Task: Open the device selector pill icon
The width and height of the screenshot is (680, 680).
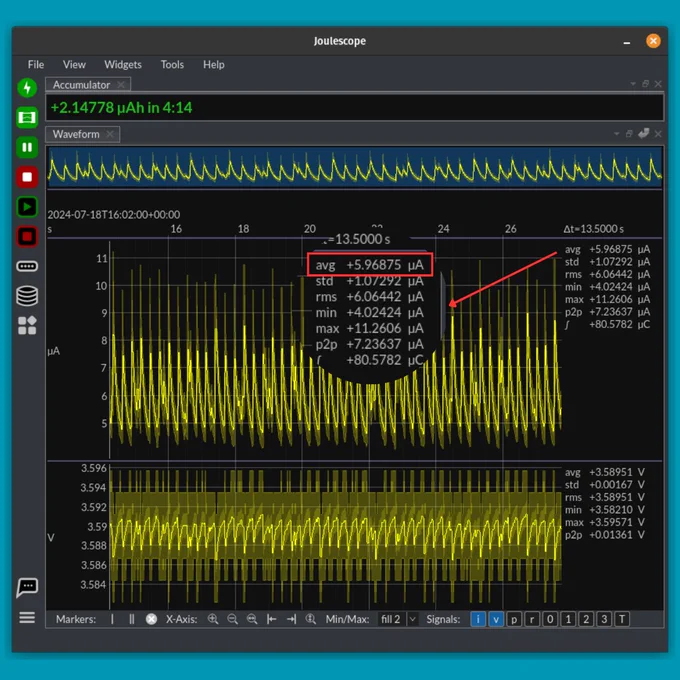Action: tap(27, 266)
